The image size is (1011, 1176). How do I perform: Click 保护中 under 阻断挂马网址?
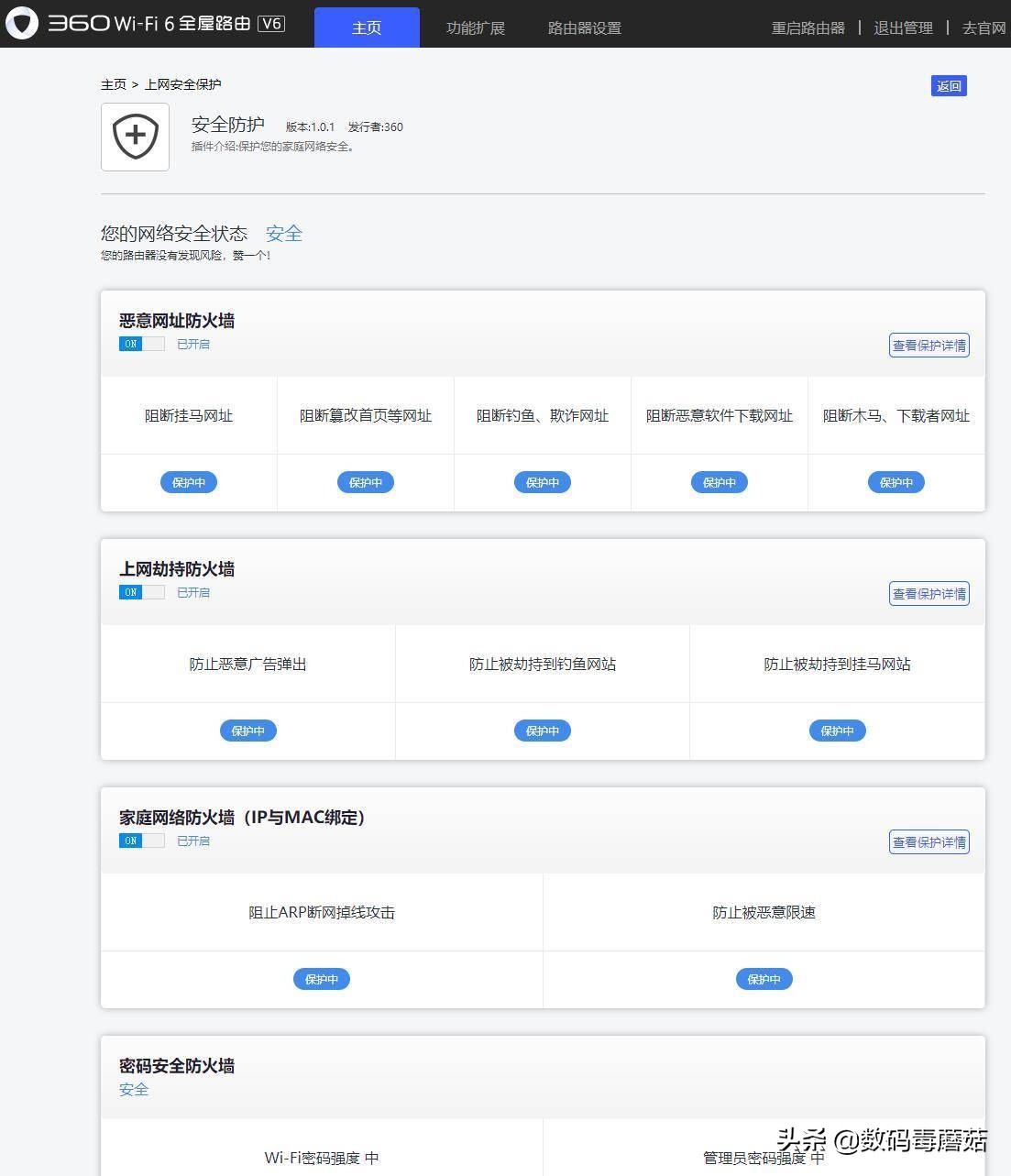189,482
